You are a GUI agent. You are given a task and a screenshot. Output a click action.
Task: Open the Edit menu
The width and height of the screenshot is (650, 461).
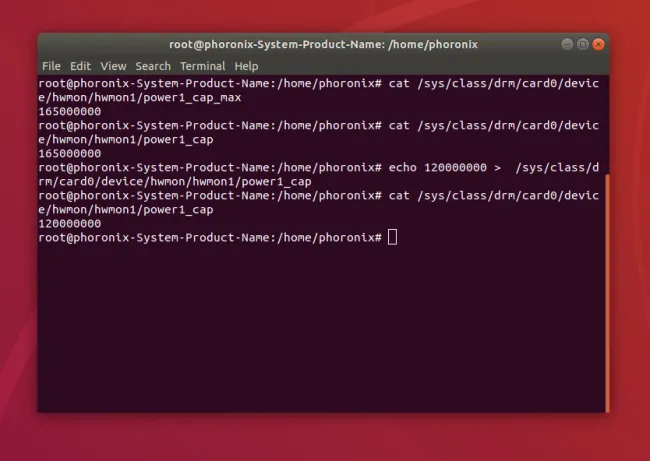click(80, 66)
